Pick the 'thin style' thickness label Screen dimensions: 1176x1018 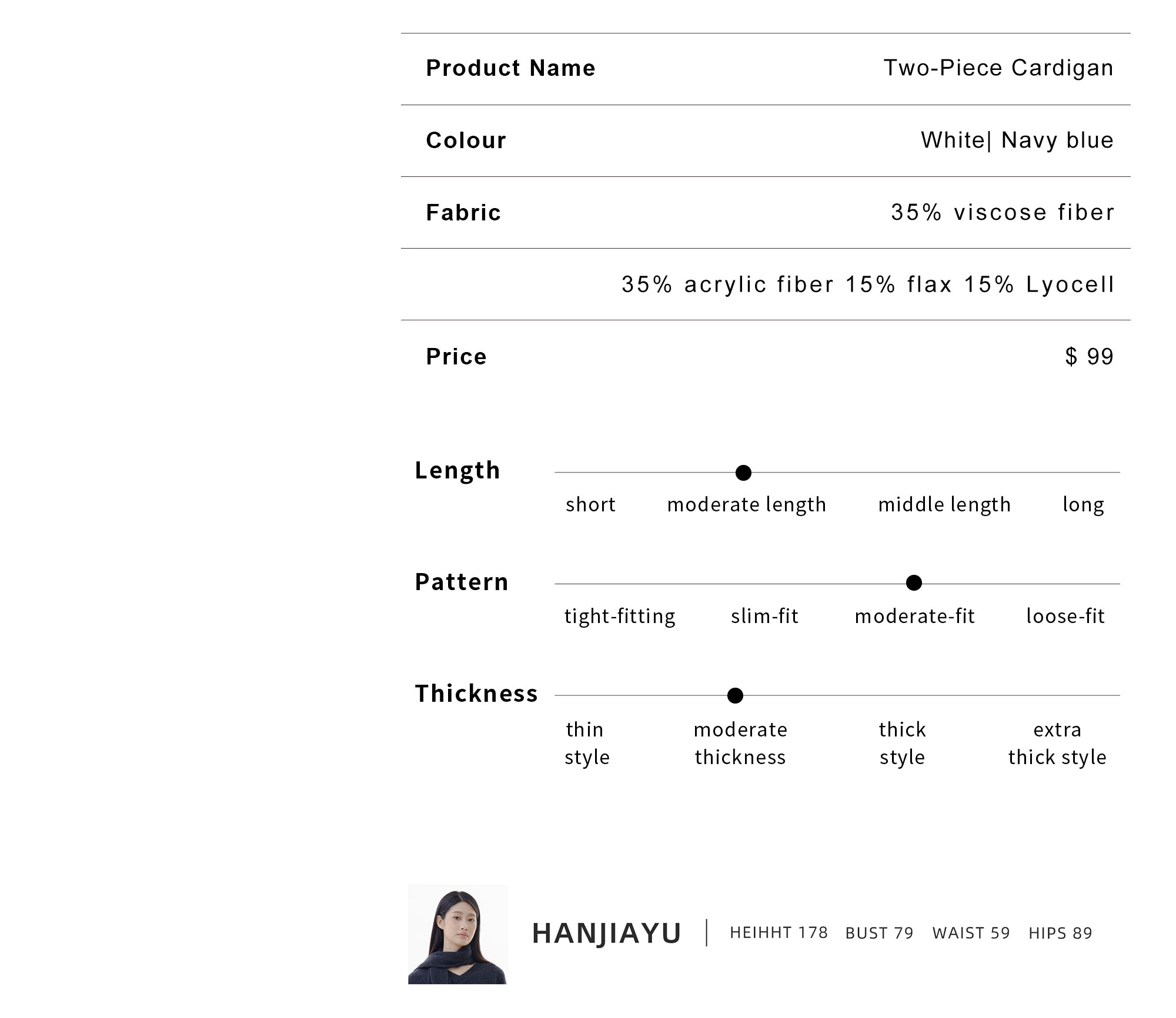coord(586,743)
